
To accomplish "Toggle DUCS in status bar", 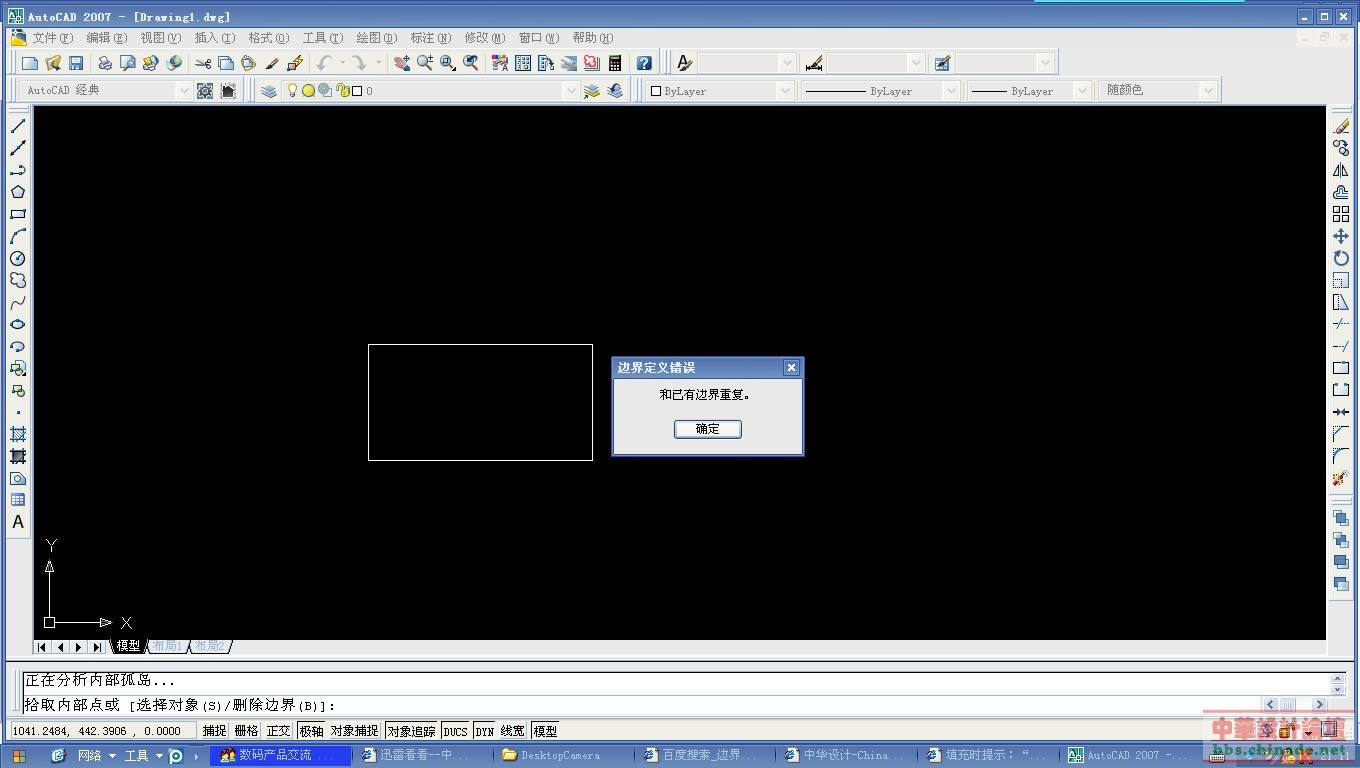I will coord(456,731).
